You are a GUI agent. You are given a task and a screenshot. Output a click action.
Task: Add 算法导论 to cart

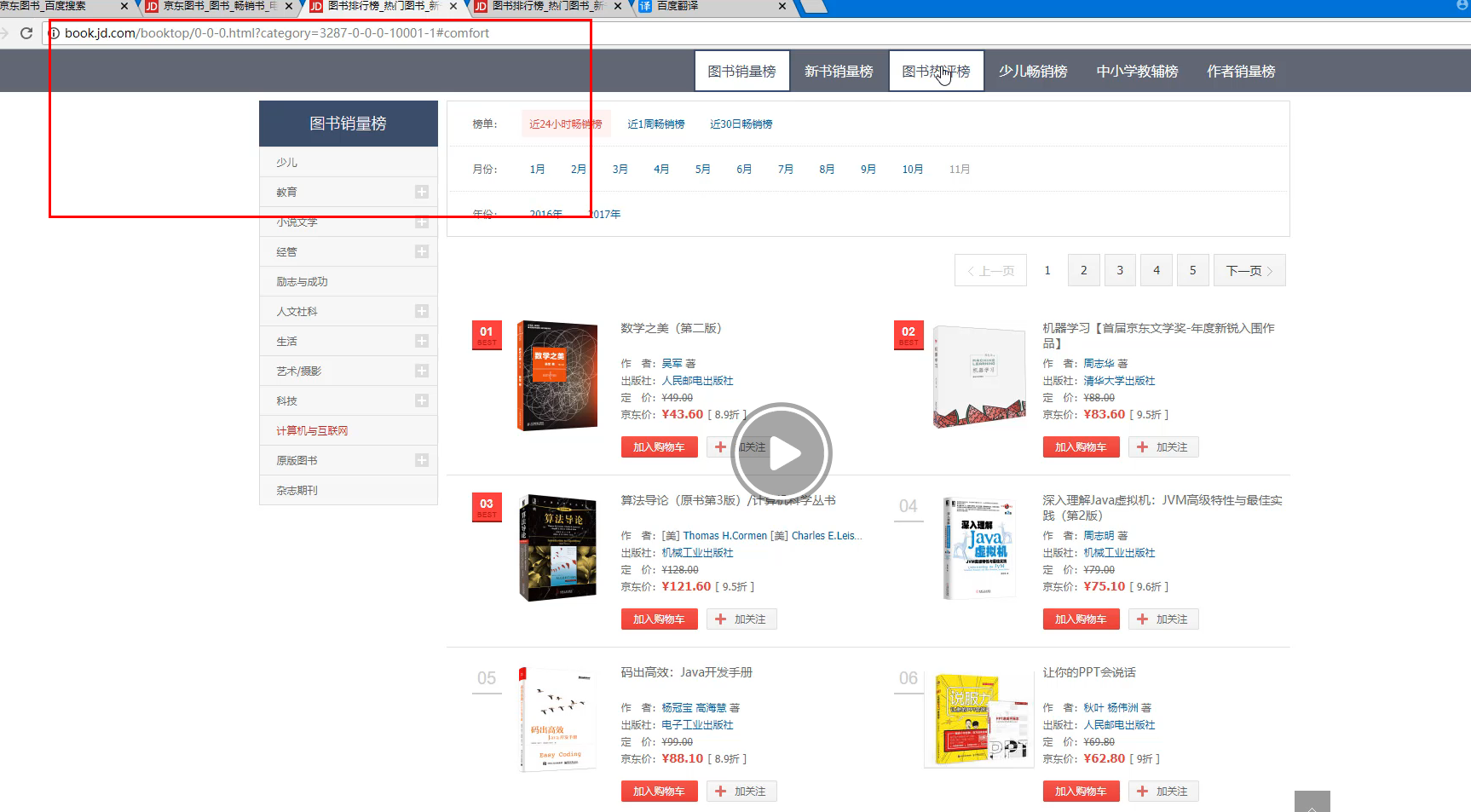(x=659, y=619)
